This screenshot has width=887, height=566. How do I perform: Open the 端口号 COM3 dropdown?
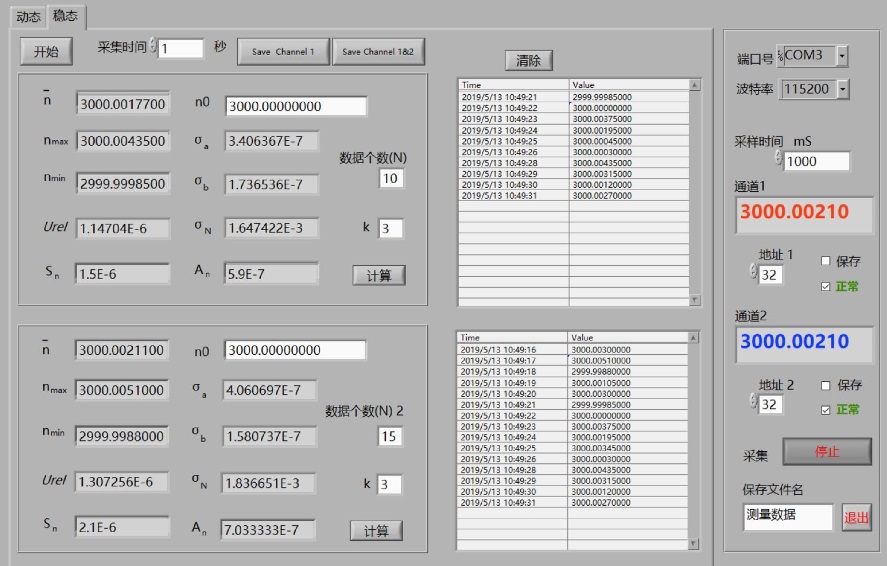click(x=842, y=56)
